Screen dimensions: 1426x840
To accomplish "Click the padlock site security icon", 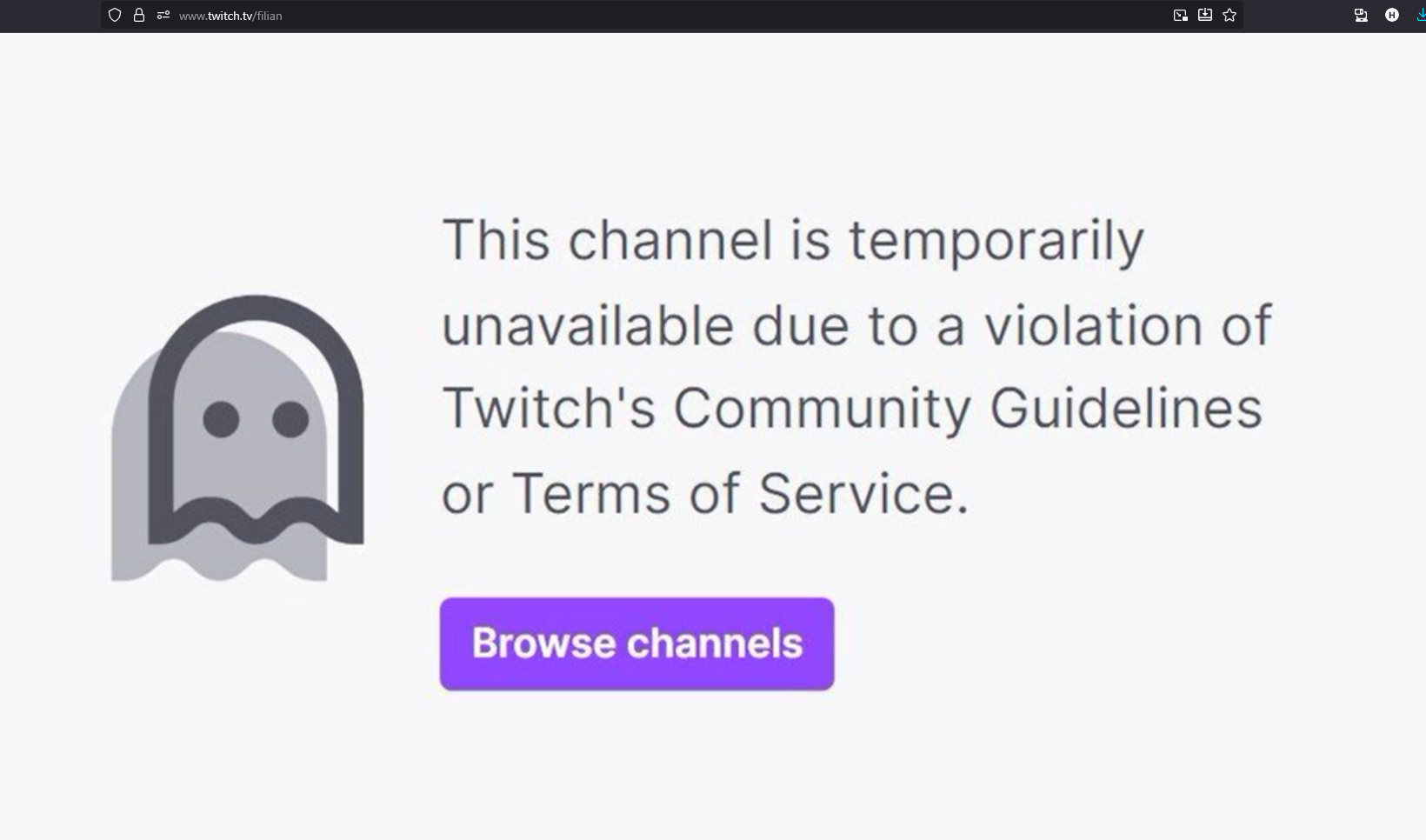I will click(x=139, y=15).
